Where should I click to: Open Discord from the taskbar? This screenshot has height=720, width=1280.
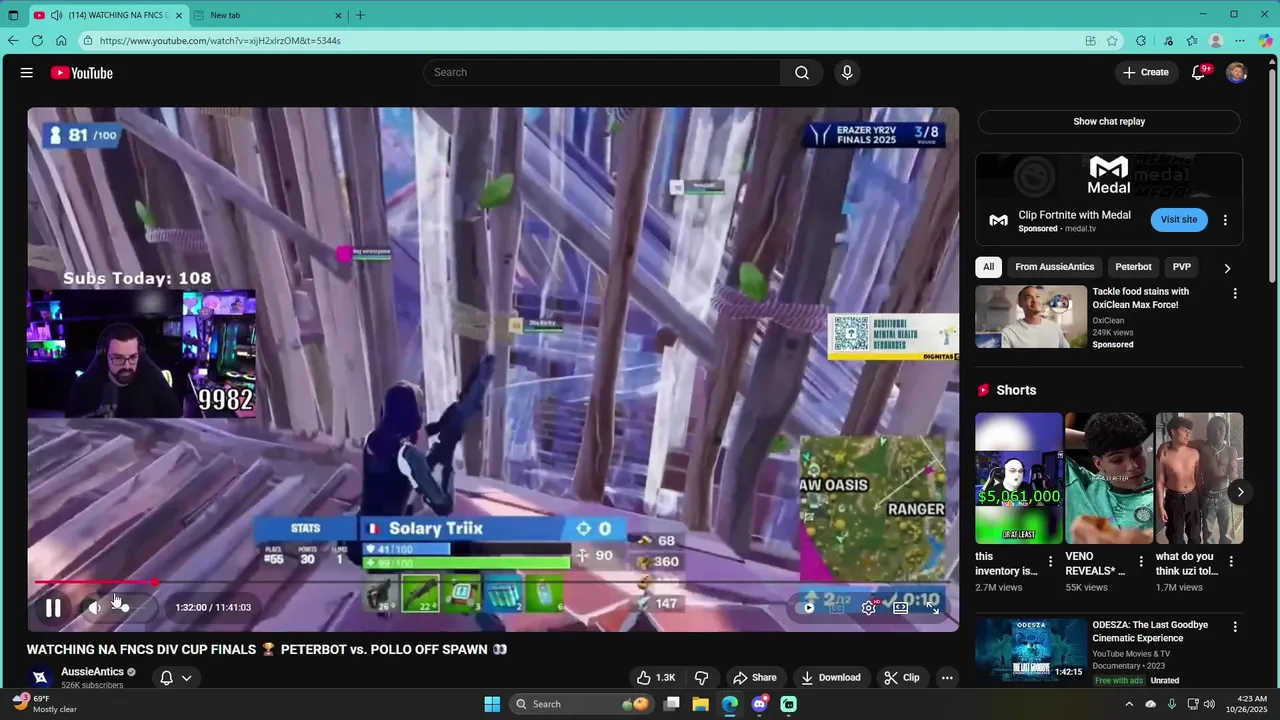pos(759,704)
